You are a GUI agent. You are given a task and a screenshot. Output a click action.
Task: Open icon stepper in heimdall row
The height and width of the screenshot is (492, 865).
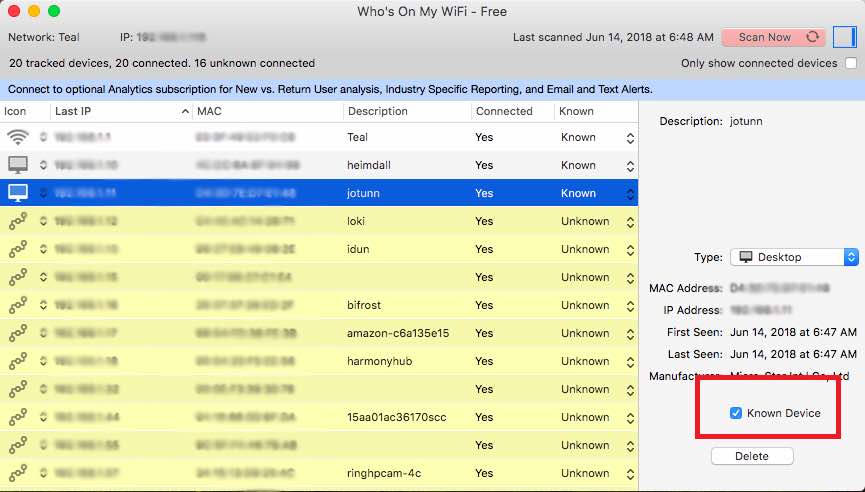43,165
